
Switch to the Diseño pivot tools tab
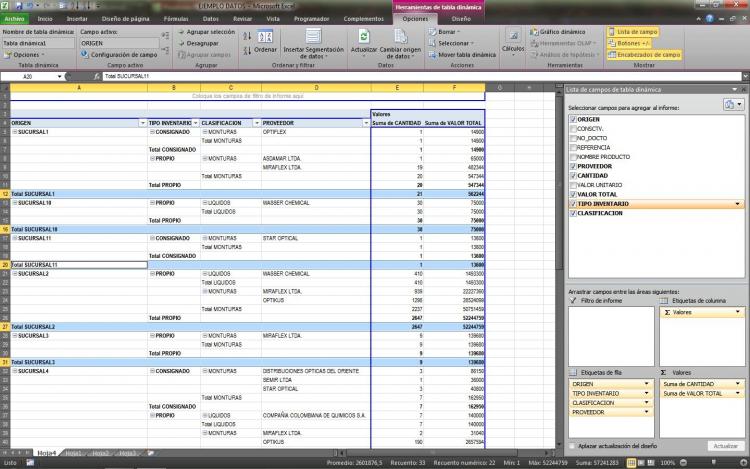(461, 19)
